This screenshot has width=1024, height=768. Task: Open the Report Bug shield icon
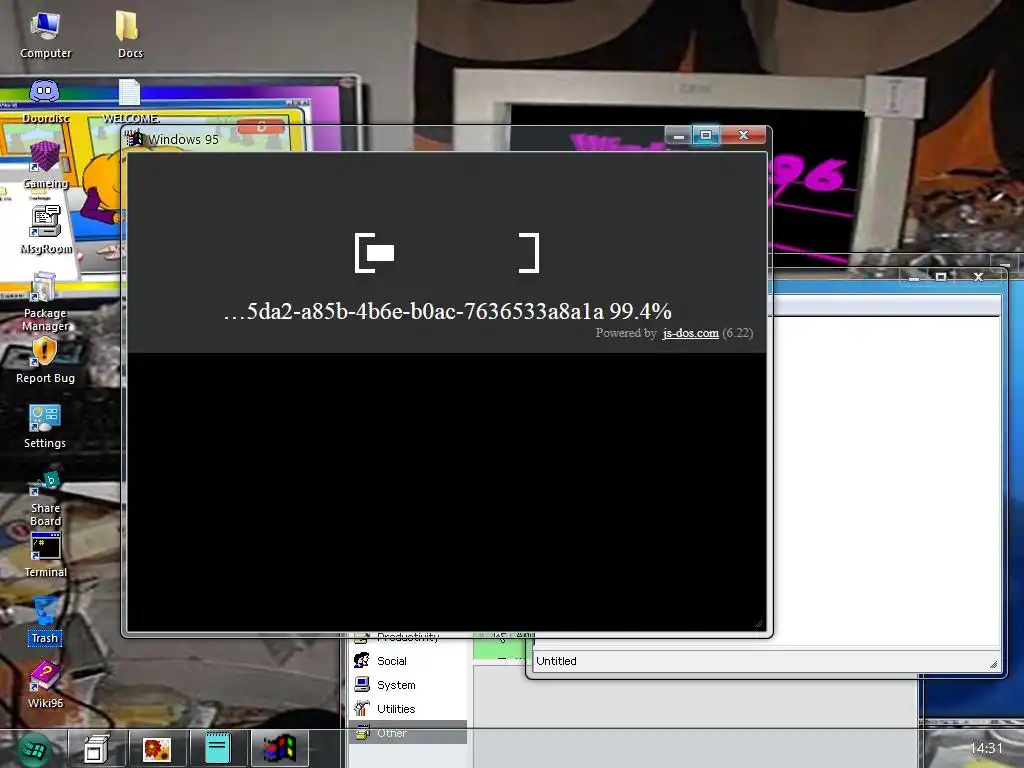pos(45,360)
